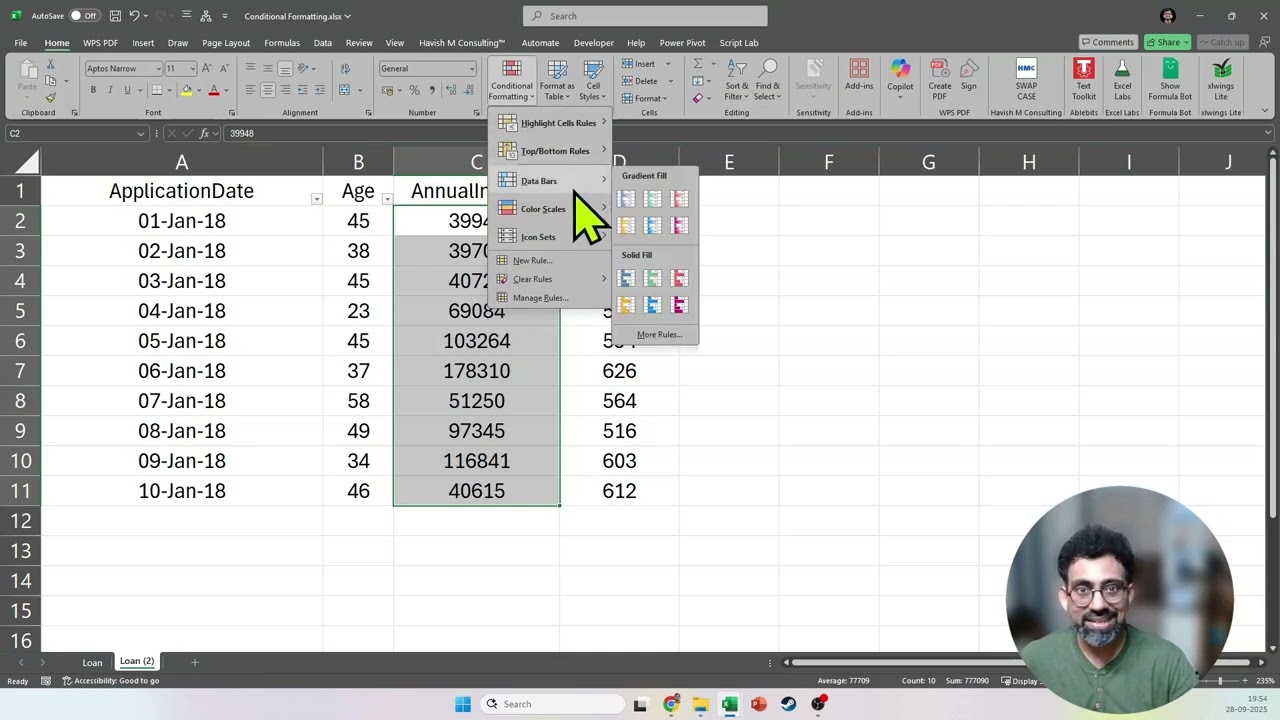
Task: Set align left
Action: click(x=250, y=90)
